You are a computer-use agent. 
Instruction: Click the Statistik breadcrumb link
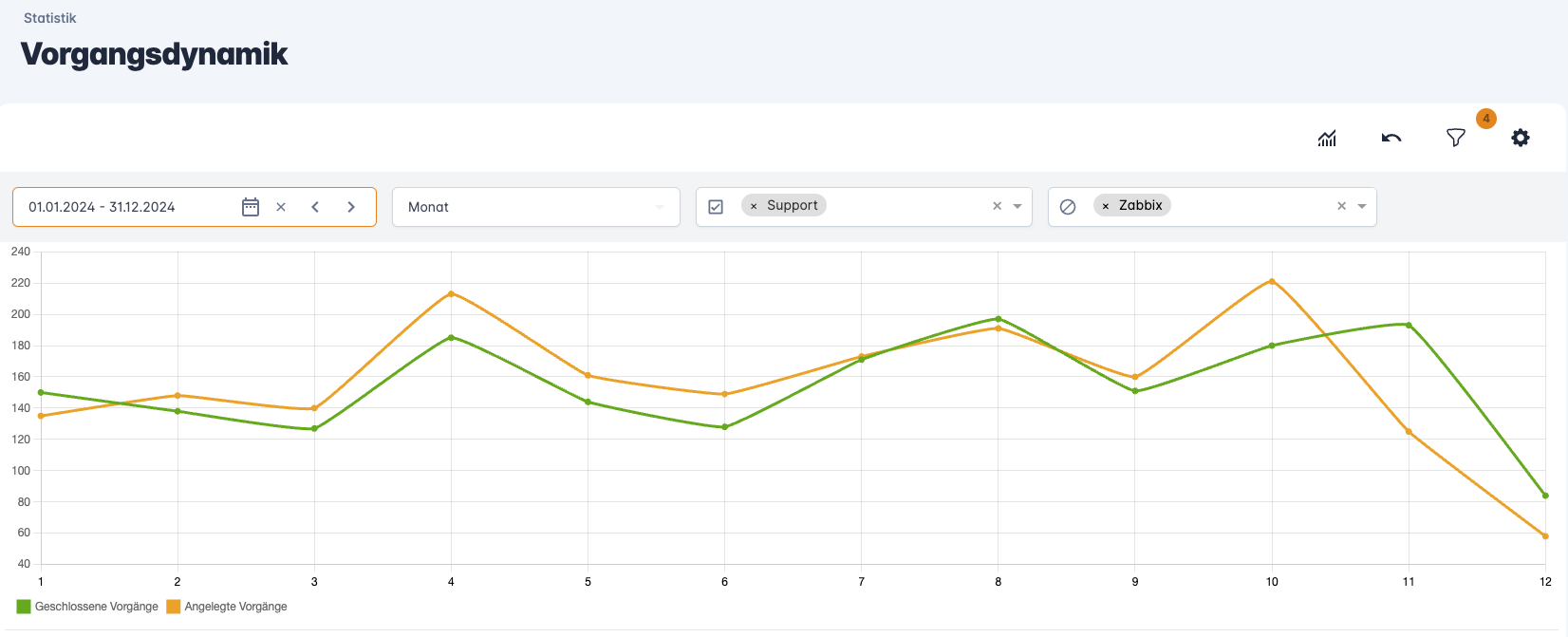49,18
